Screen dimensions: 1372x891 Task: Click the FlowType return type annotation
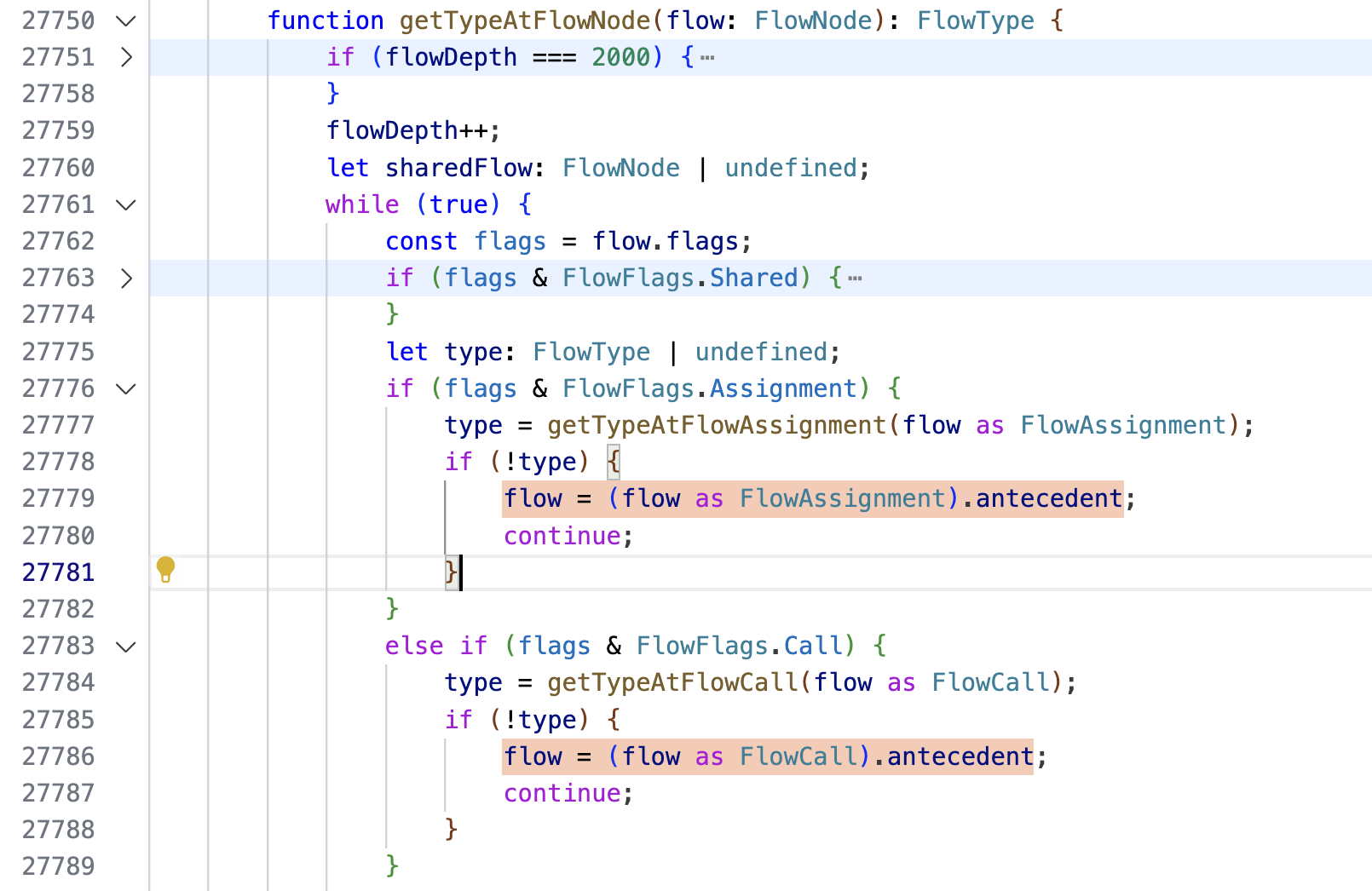coord(976,20)
